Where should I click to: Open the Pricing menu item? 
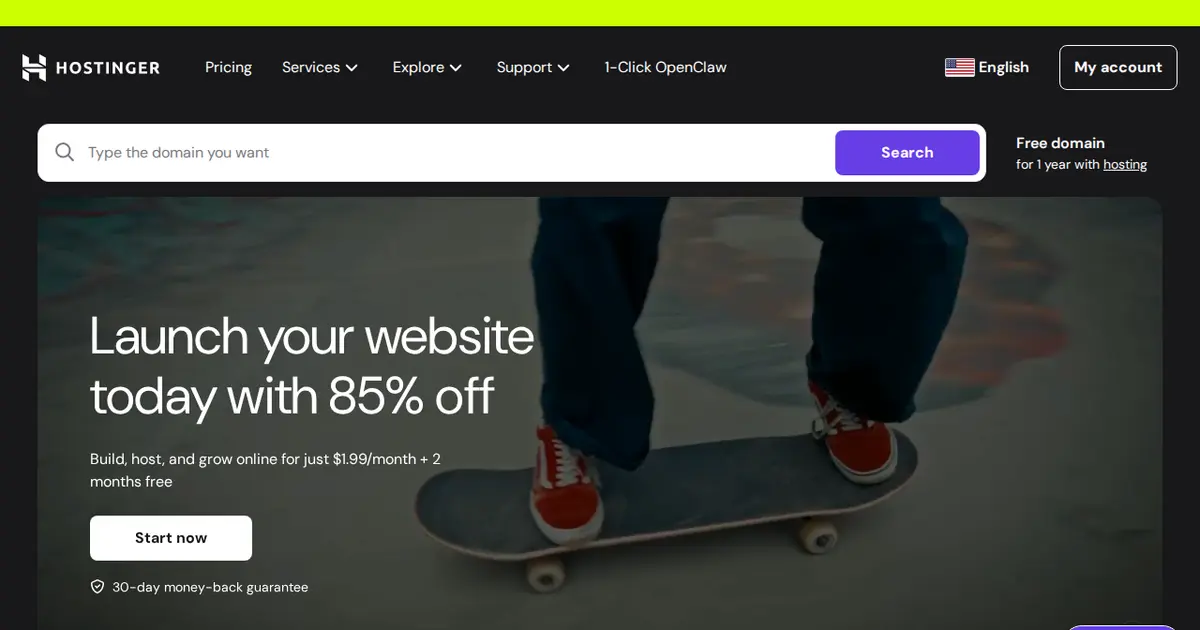tap(228, 67)
